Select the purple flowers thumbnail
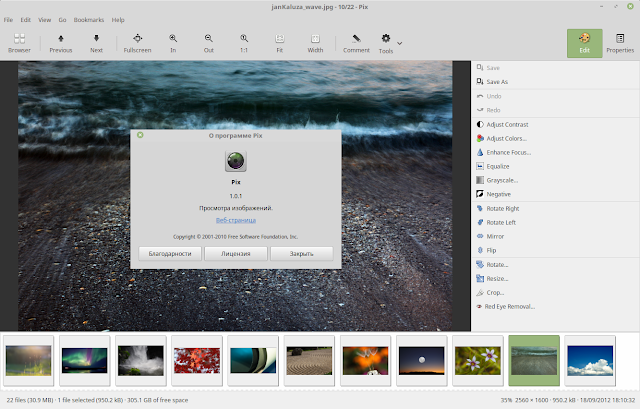 click(478, 360)
